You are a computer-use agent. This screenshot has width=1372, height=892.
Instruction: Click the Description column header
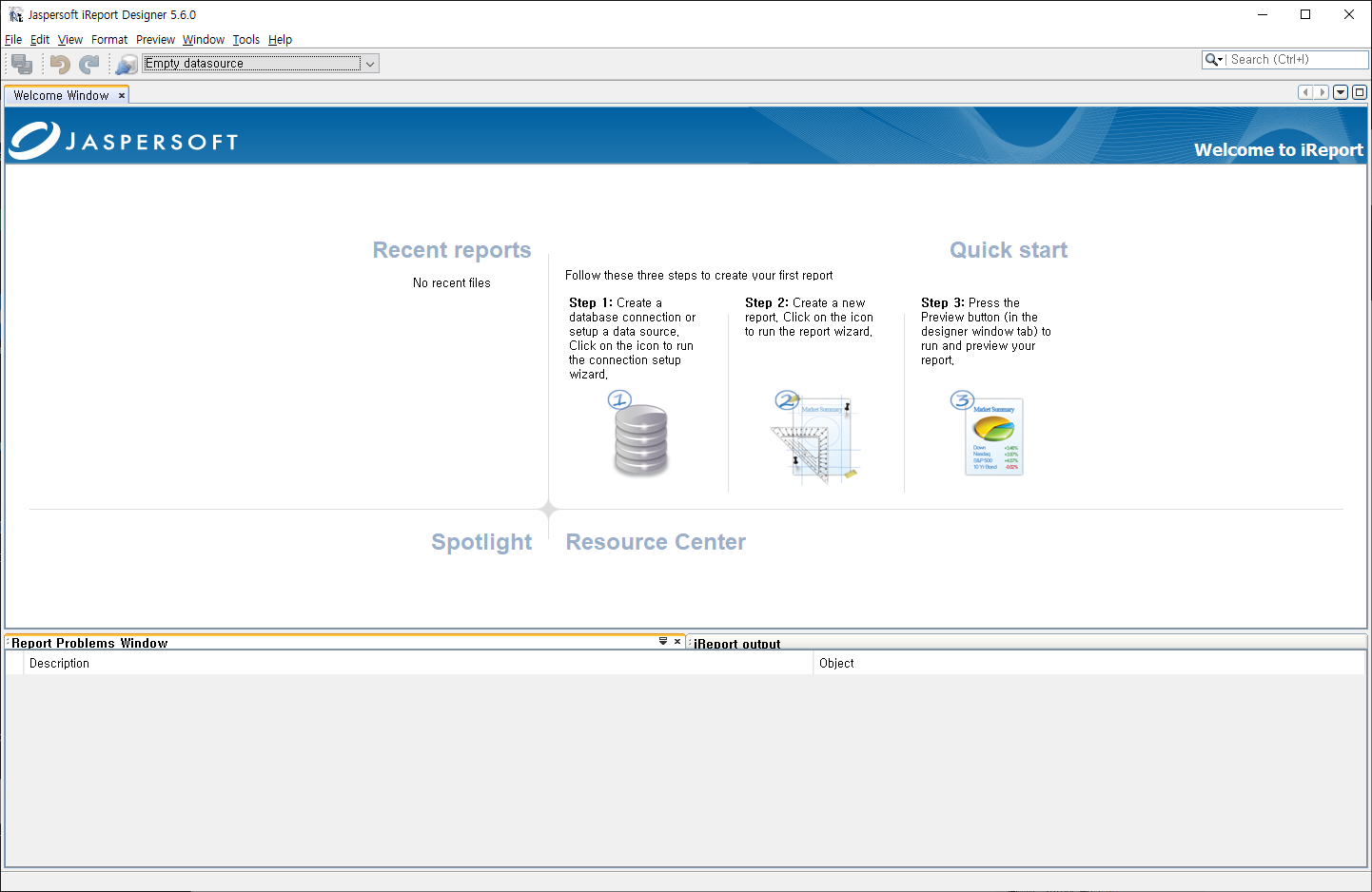tap(419, 664)
